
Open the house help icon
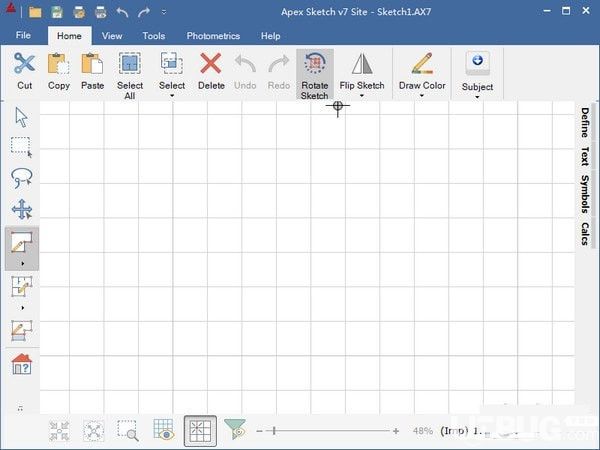pos(21,364)
